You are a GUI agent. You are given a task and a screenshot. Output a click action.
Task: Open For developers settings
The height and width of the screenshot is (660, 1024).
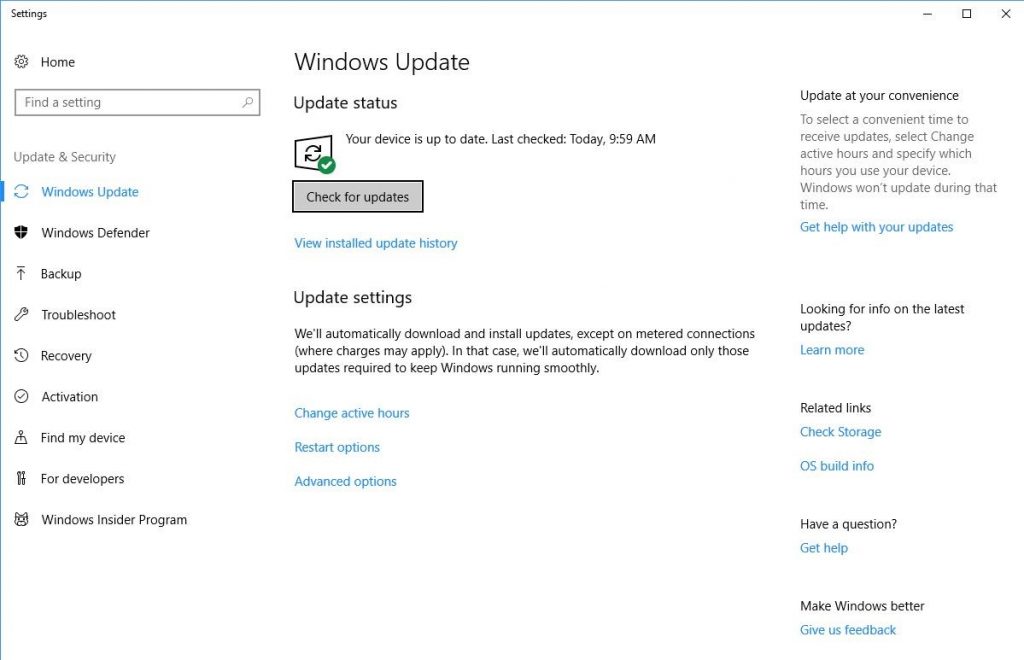tap(82, 479)
